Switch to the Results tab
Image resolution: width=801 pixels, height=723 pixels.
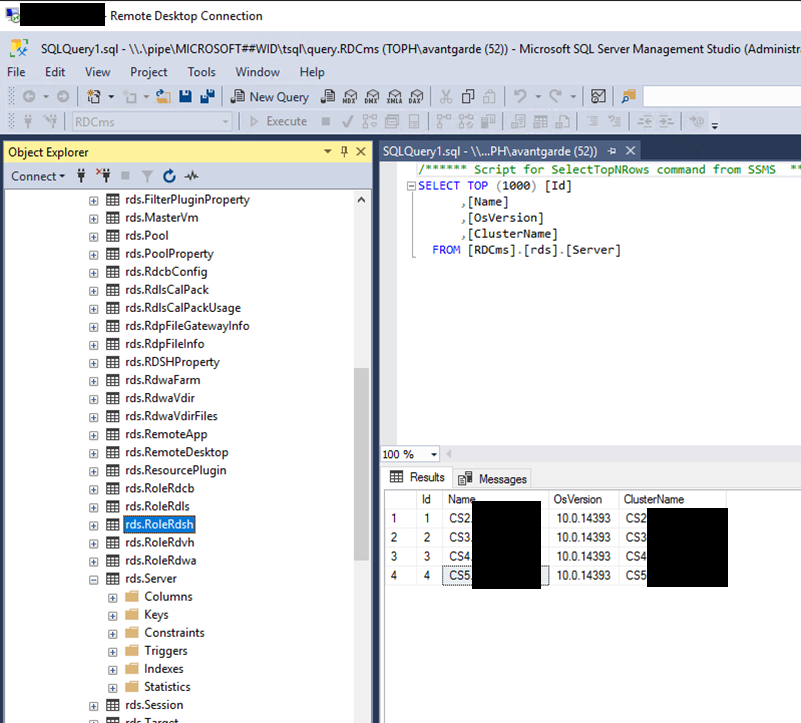pyautogui.click(x=417, y=477)
